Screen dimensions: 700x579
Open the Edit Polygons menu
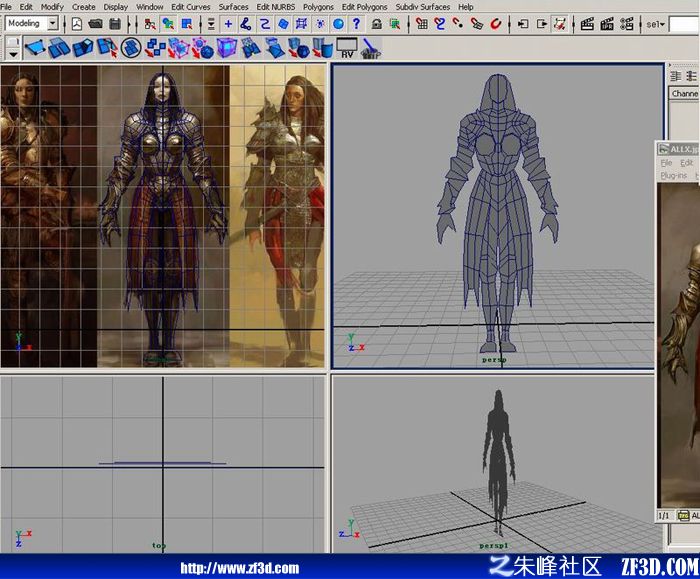[x=364, y=7]
